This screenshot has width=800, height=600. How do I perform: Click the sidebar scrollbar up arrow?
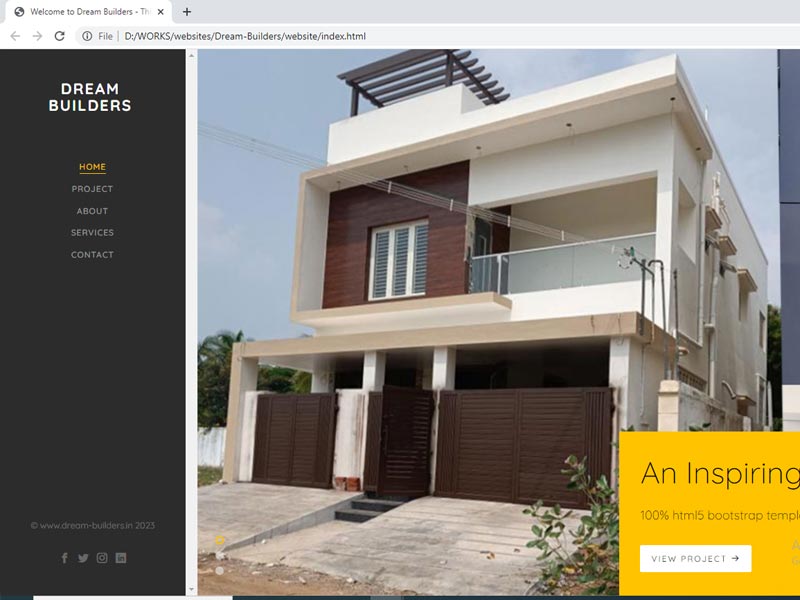(x=191, y=55)
